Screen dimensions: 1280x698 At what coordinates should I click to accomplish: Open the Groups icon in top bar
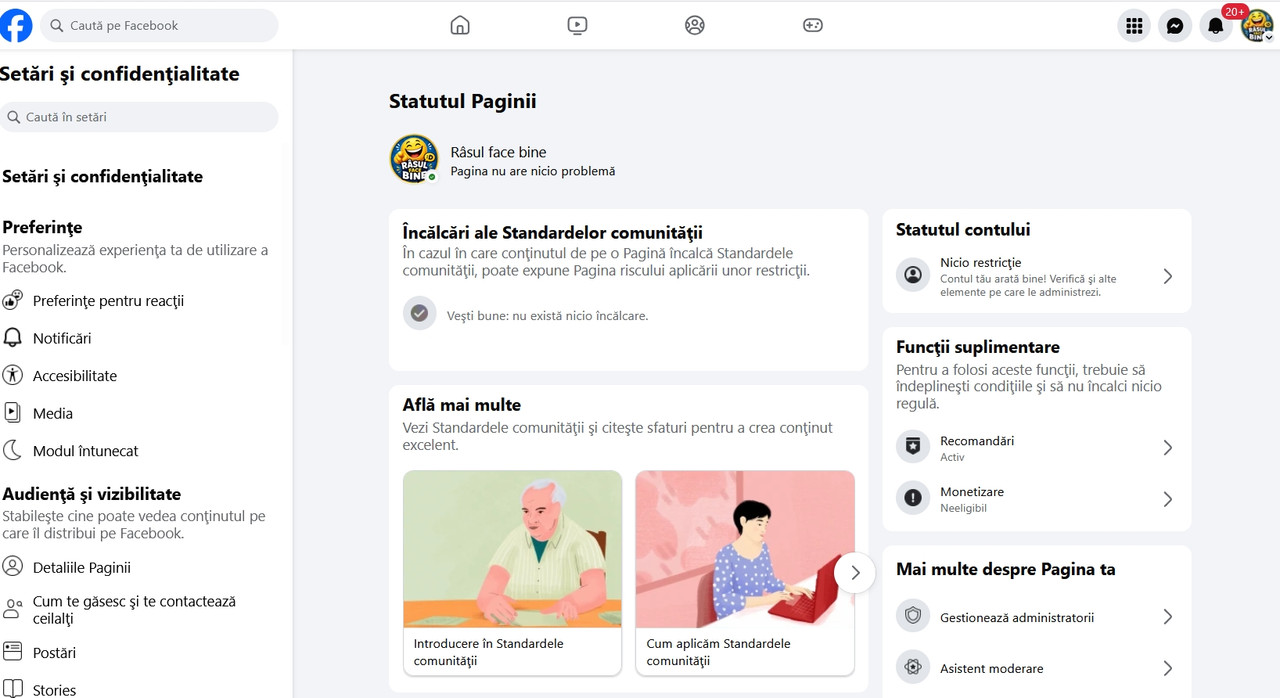tap(695, 25)
